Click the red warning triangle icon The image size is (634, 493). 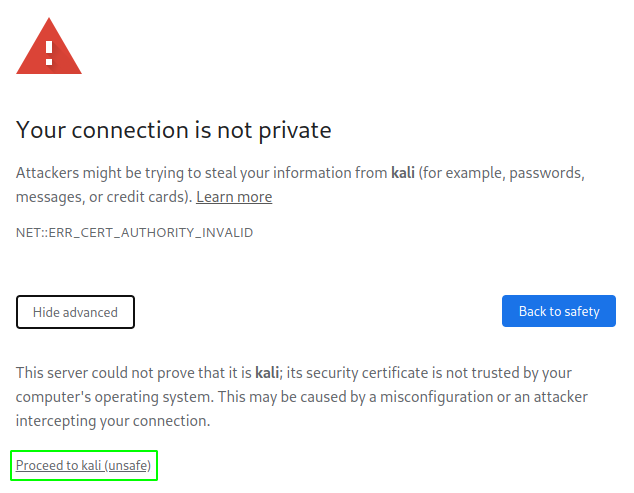click(49, 46)
